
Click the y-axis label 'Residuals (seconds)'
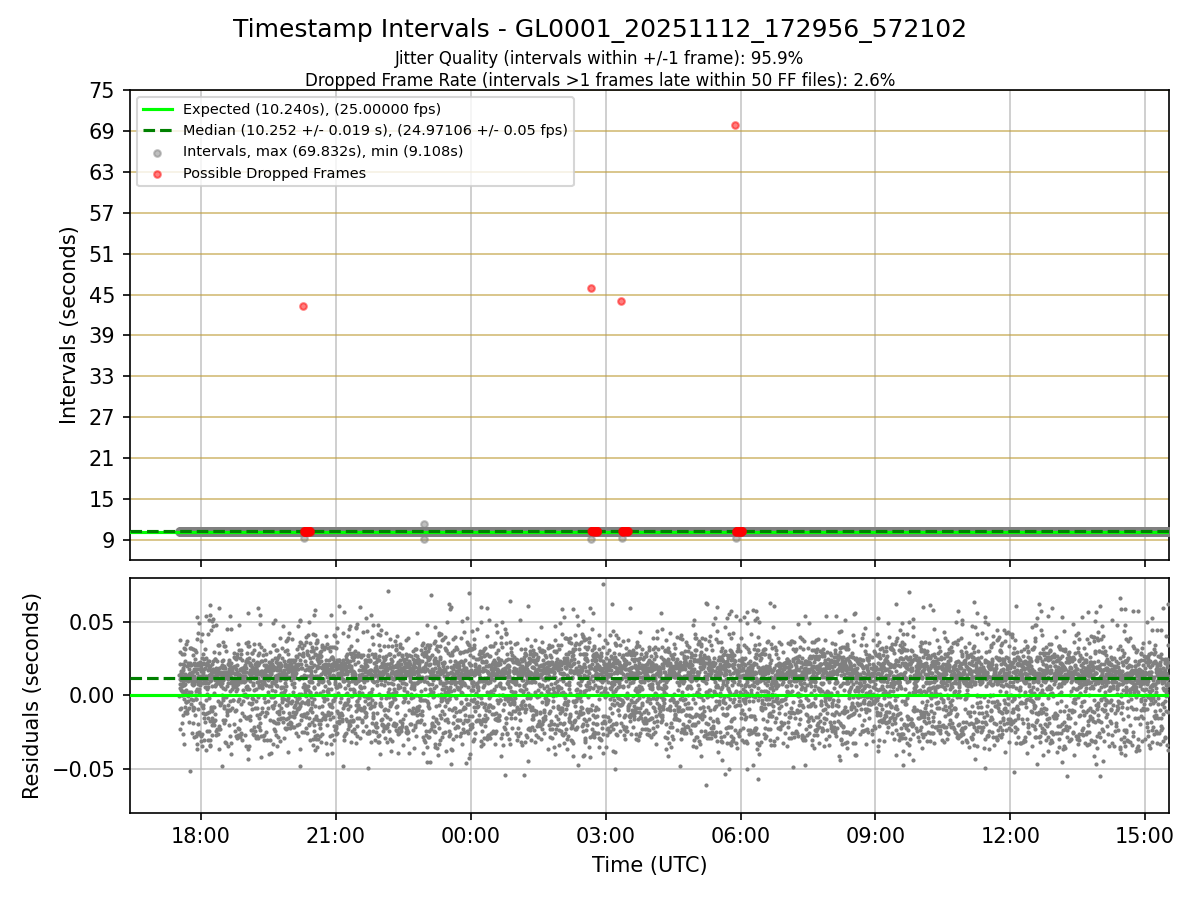[31, 696]
